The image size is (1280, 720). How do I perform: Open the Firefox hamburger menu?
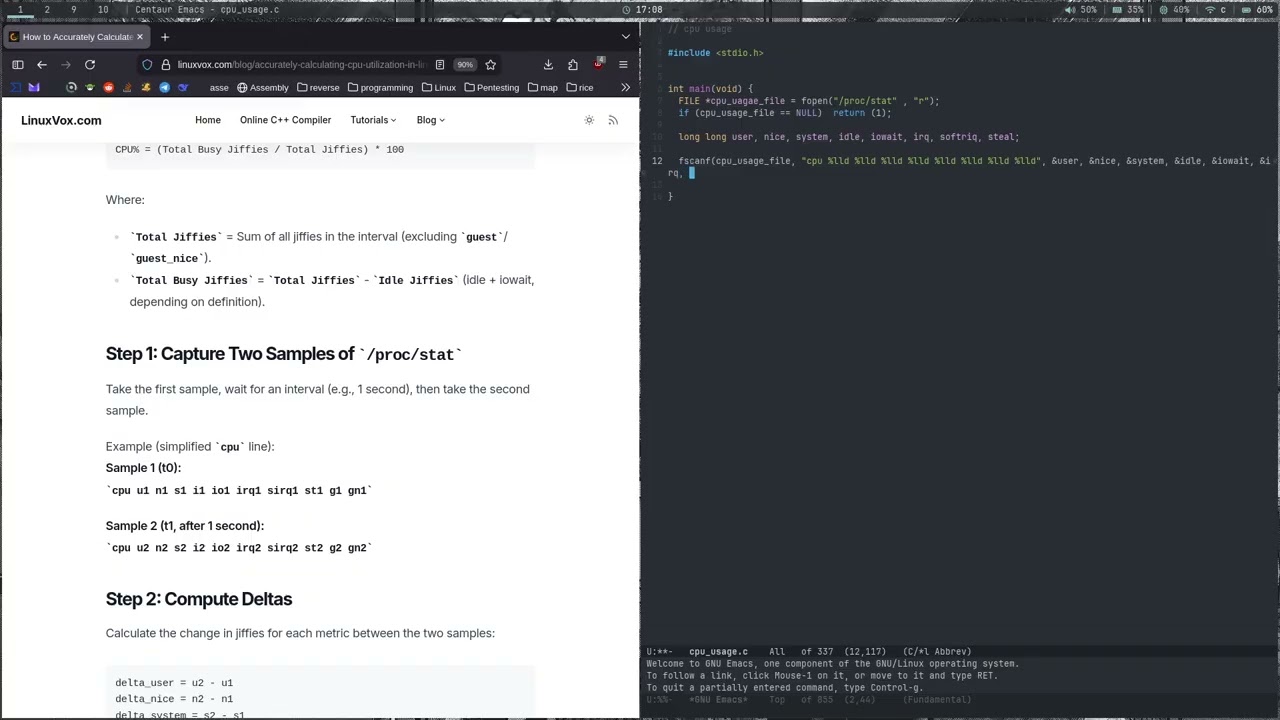(623, 65)
